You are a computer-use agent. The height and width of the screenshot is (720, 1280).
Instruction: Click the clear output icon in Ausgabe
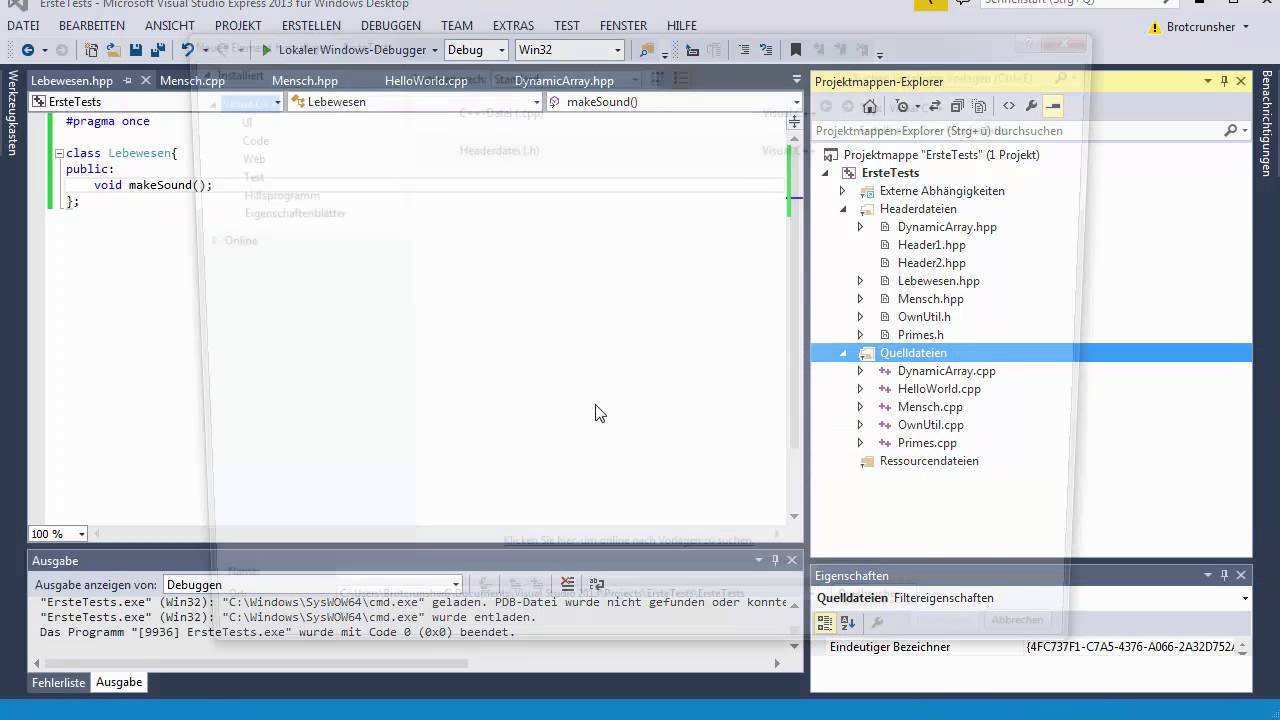click(x=567, y=584)
